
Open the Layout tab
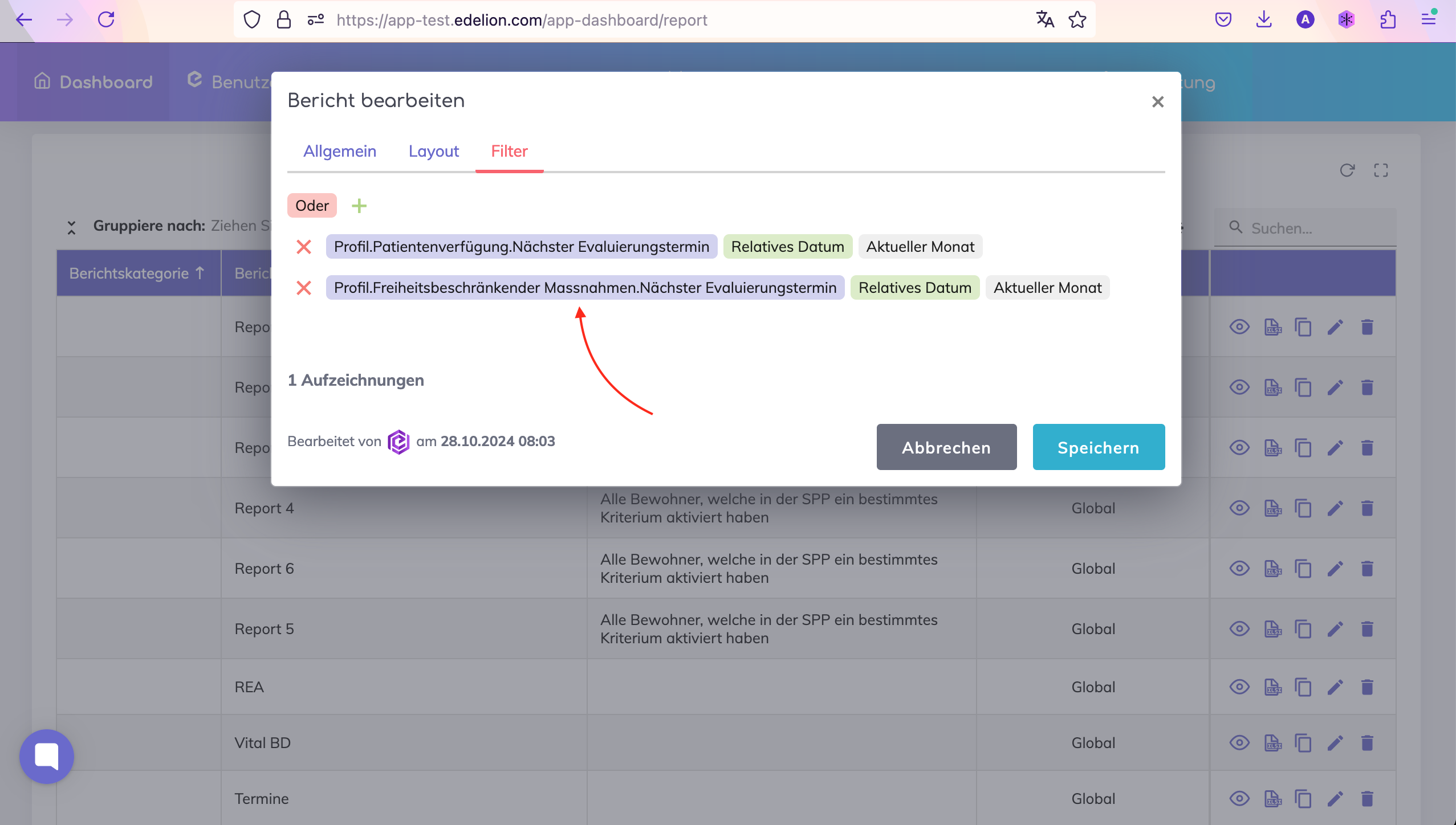tap(433, 151)
